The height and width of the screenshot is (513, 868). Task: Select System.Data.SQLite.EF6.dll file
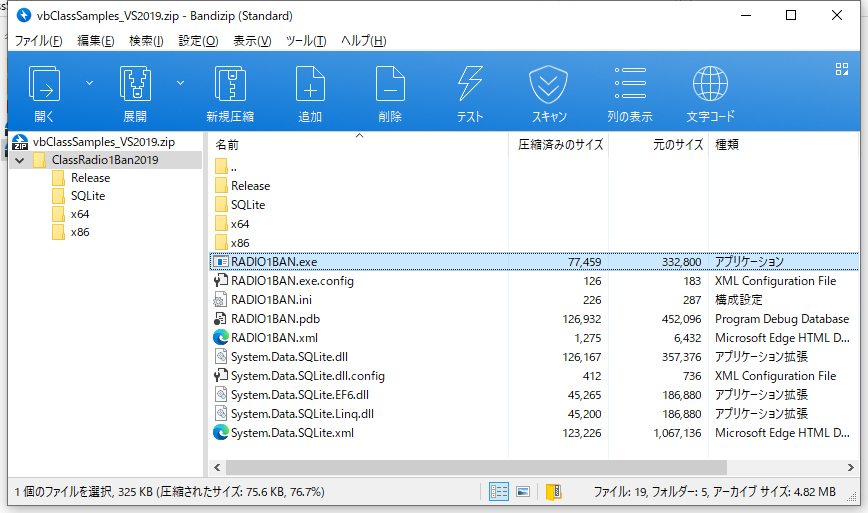299,395
